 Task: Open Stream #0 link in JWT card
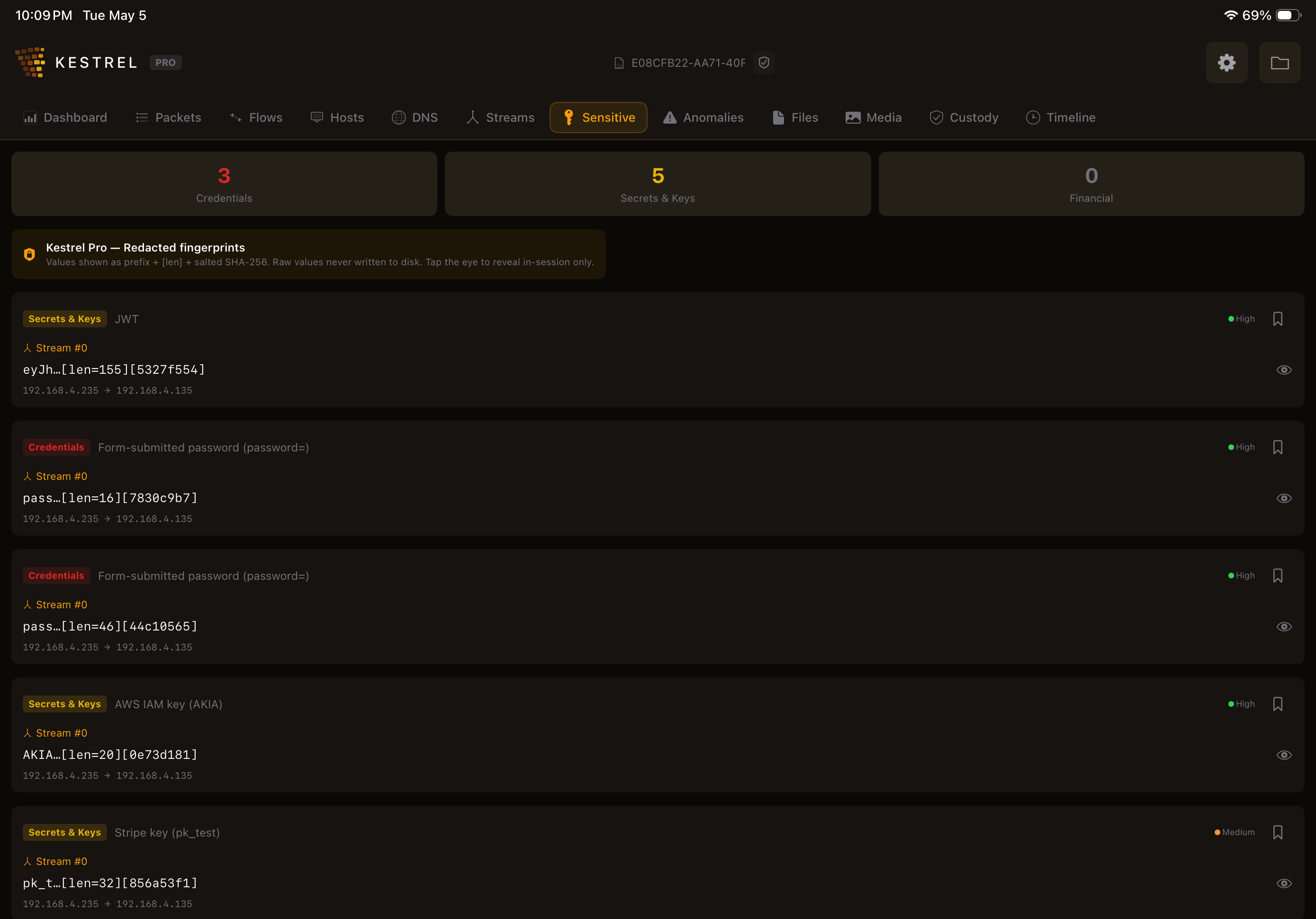click(55, 348)
